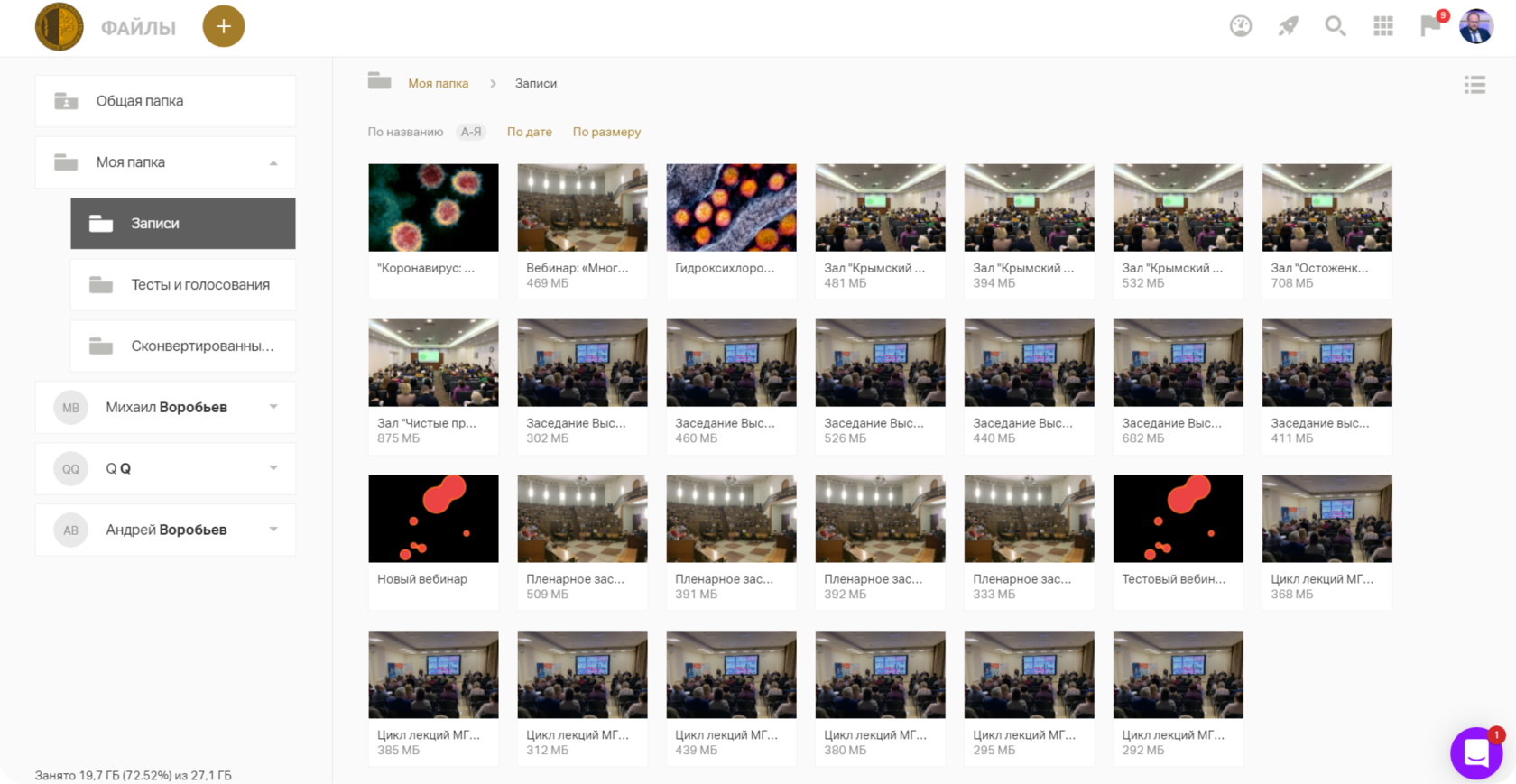Viewport: 1516px width, 784px height.
Task: Expand Андрей Воробьев folder list
Action: [273, 530]
